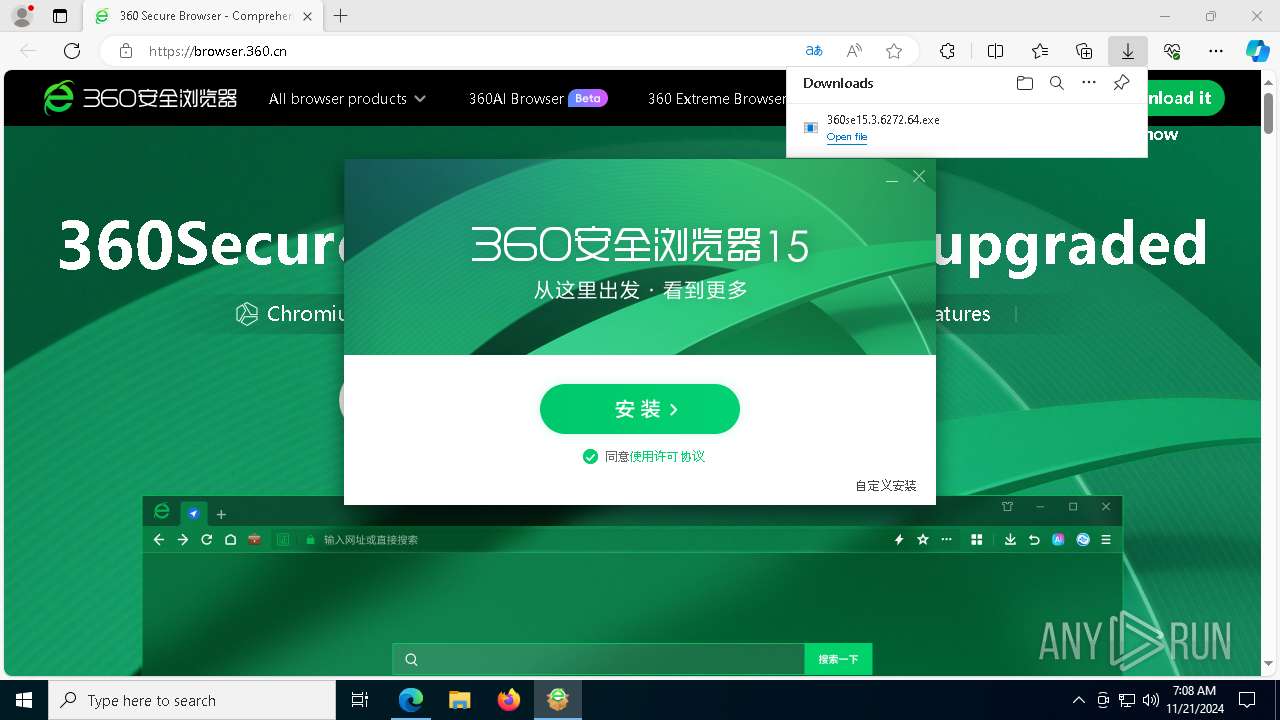Add this page to favorites star

tap(894, 51)
